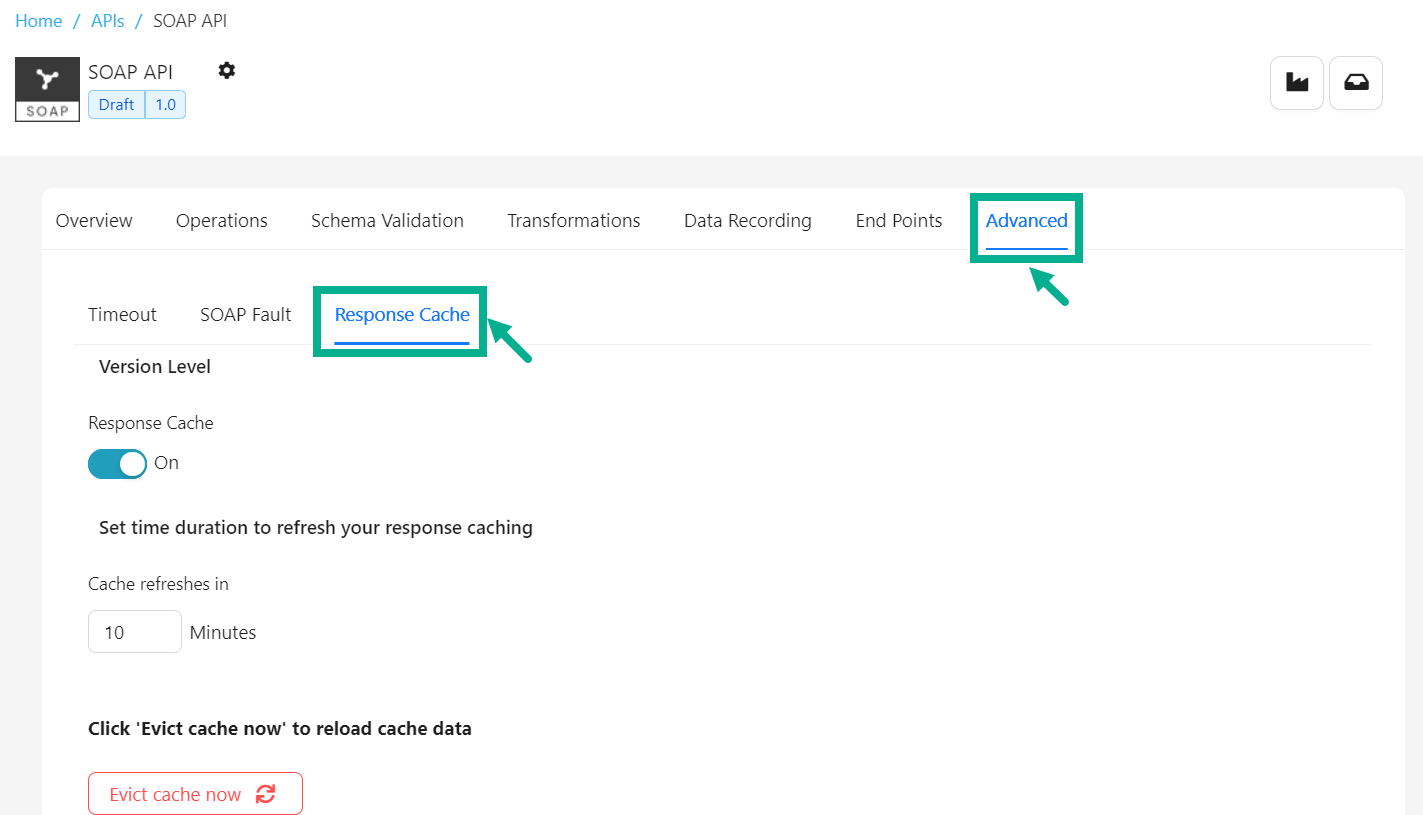Select the Response Cache sub-tab
1423x815 pixels.
coord(401,315)
